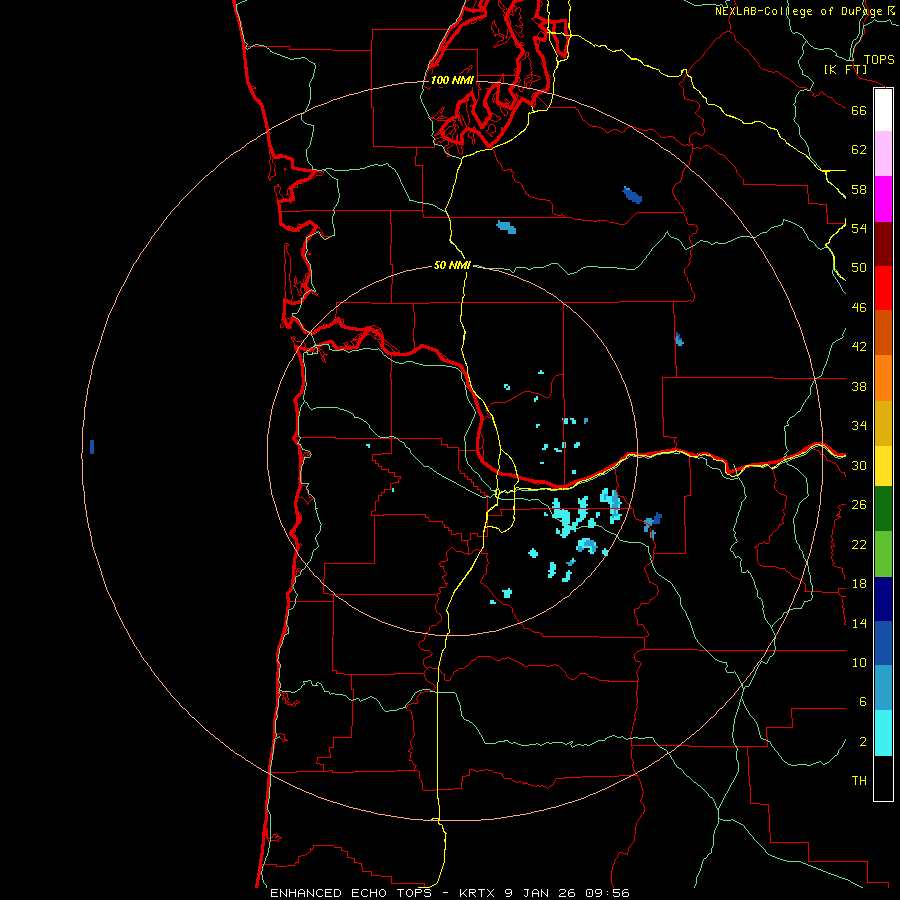Image resolution: width=900 pixels, height=900 pixels.
Task: Click the dark red 50-54 kft swatch
Action: click(x=883, y=244)
